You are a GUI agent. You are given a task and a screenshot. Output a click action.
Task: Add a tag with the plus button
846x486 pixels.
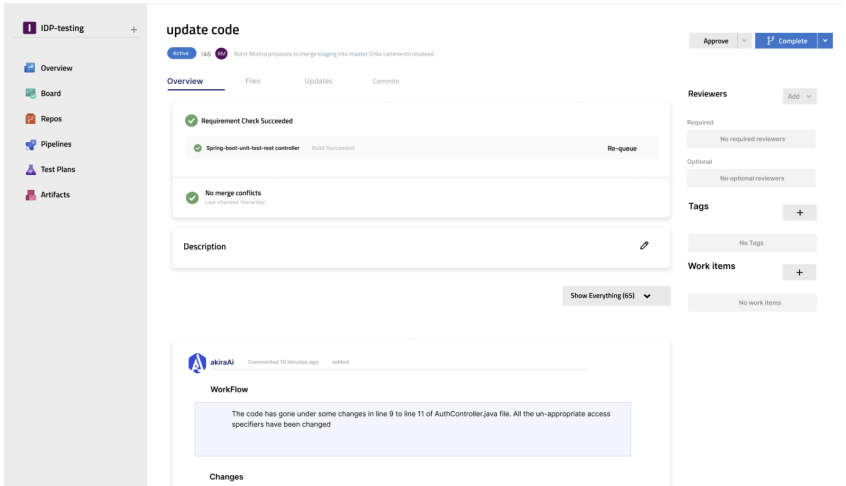799,213
